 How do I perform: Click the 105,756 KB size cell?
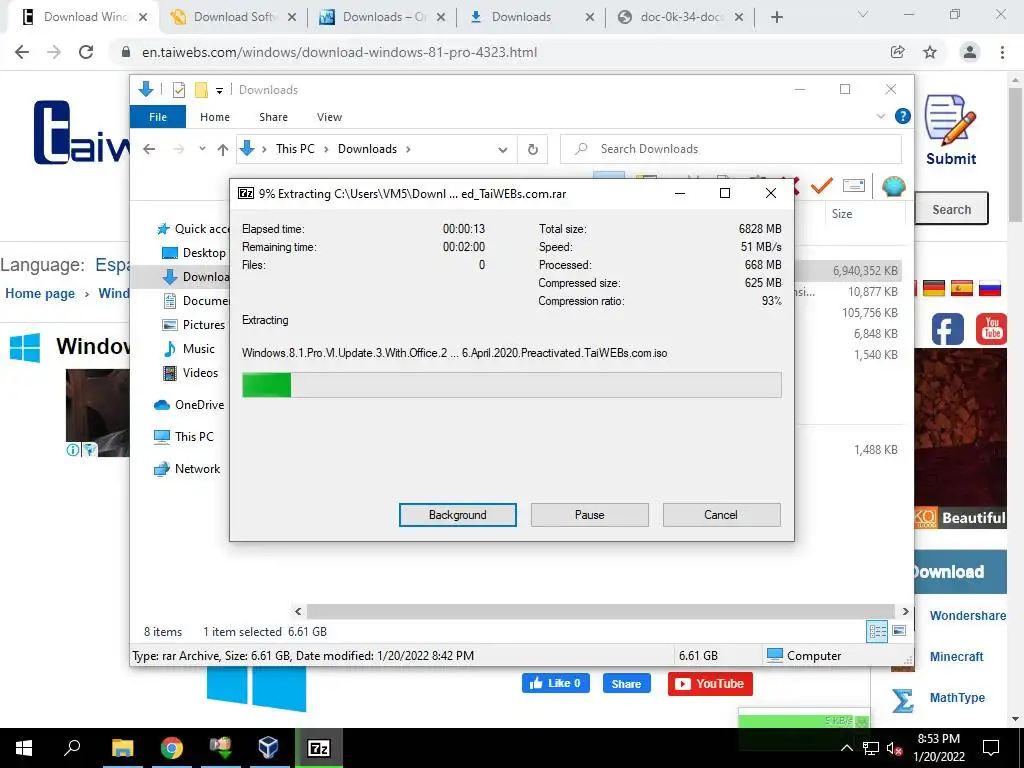click(x=869, y=313)
